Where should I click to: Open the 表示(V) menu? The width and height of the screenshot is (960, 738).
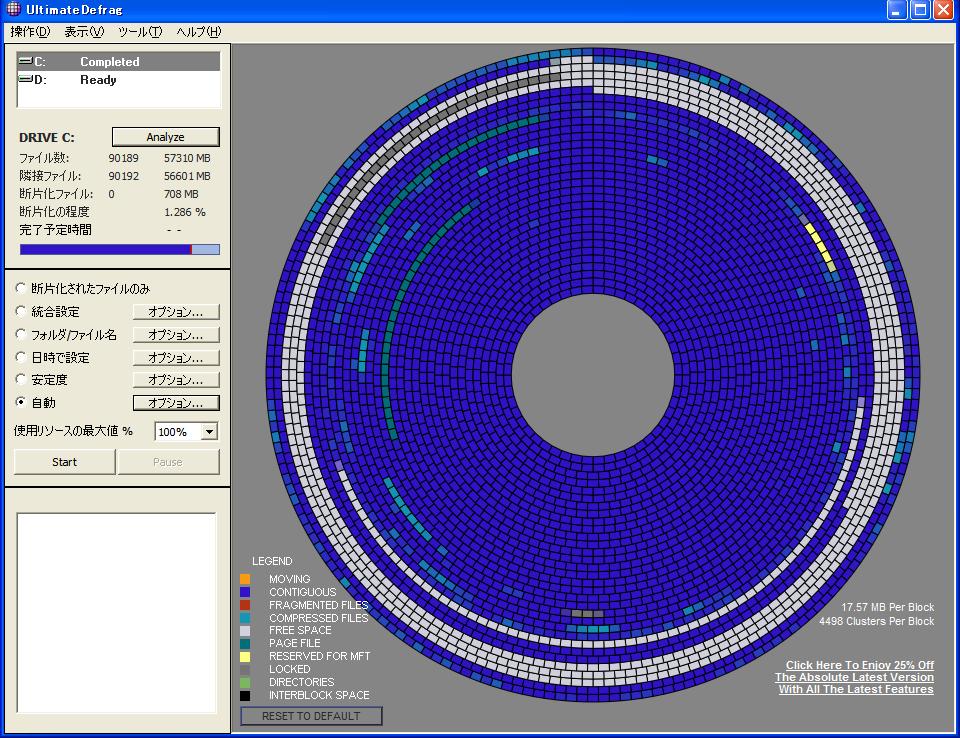84,32
